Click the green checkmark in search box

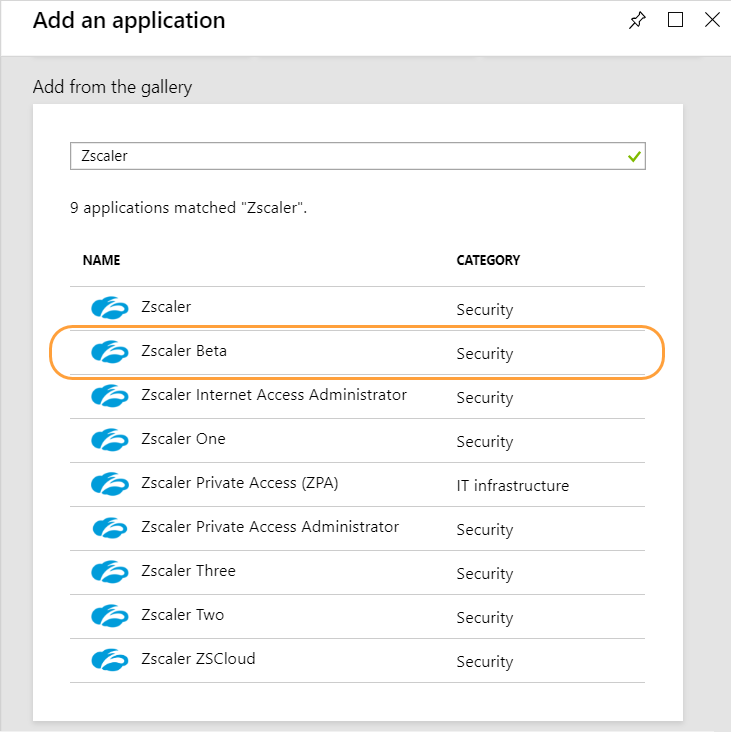634,156
